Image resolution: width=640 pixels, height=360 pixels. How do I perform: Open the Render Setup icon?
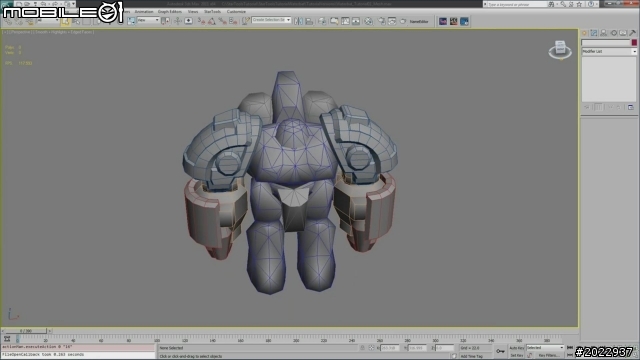[382, 21]
